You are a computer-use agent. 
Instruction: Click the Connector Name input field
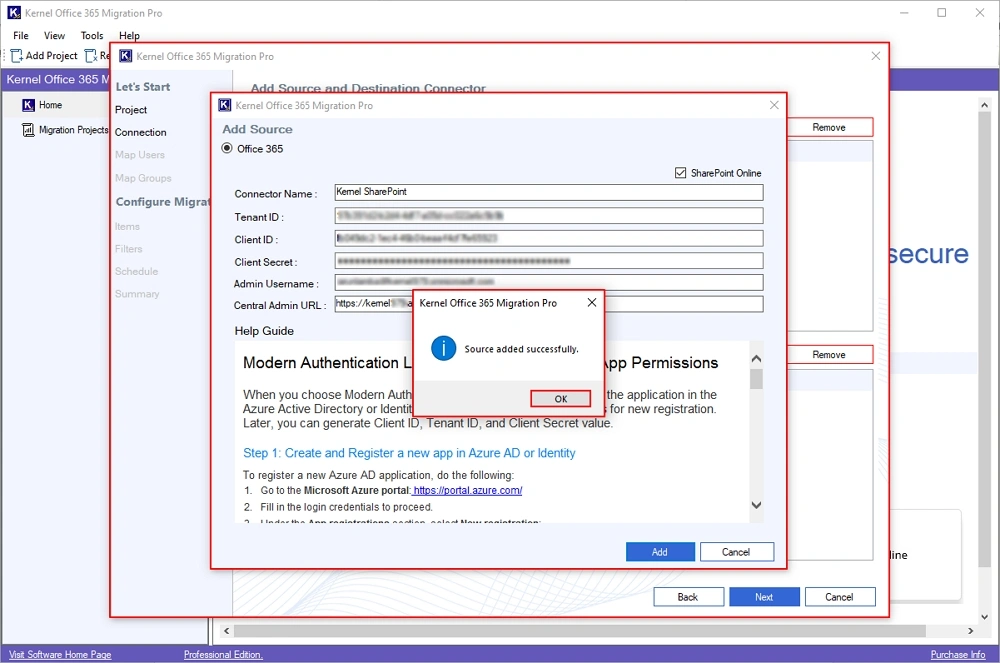coord(548,193)
